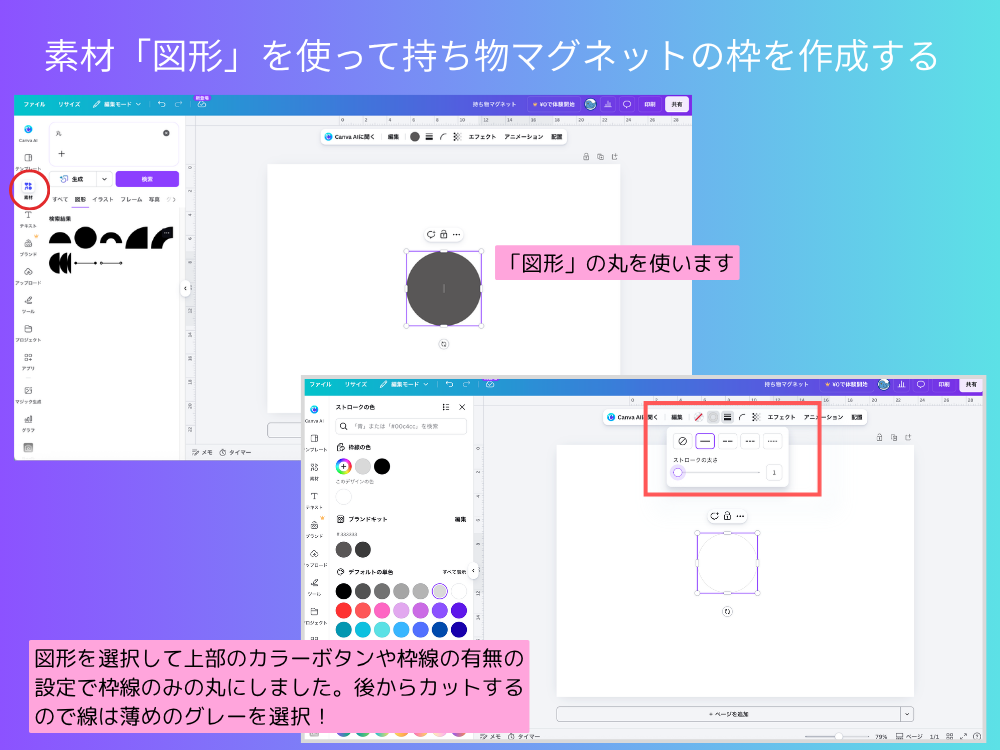1000x750 pixels.
Task: Open the アップロード panel in the upper Canva window
Action: [x=28, y=276]
